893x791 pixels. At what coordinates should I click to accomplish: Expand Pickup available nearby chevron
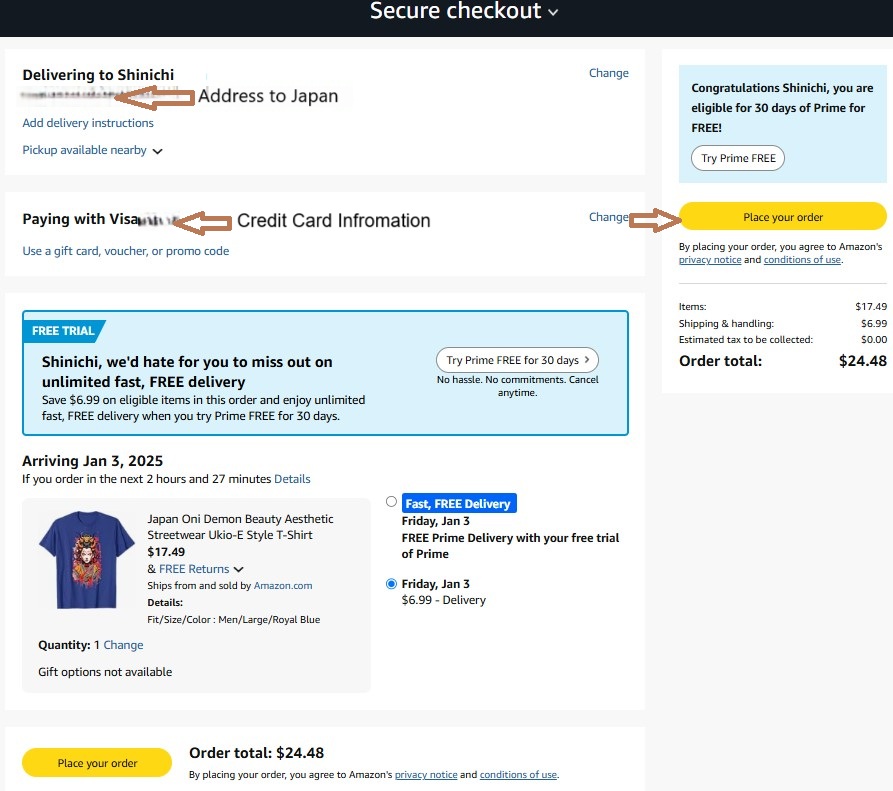pyautogui.click(x=158, y=151)
